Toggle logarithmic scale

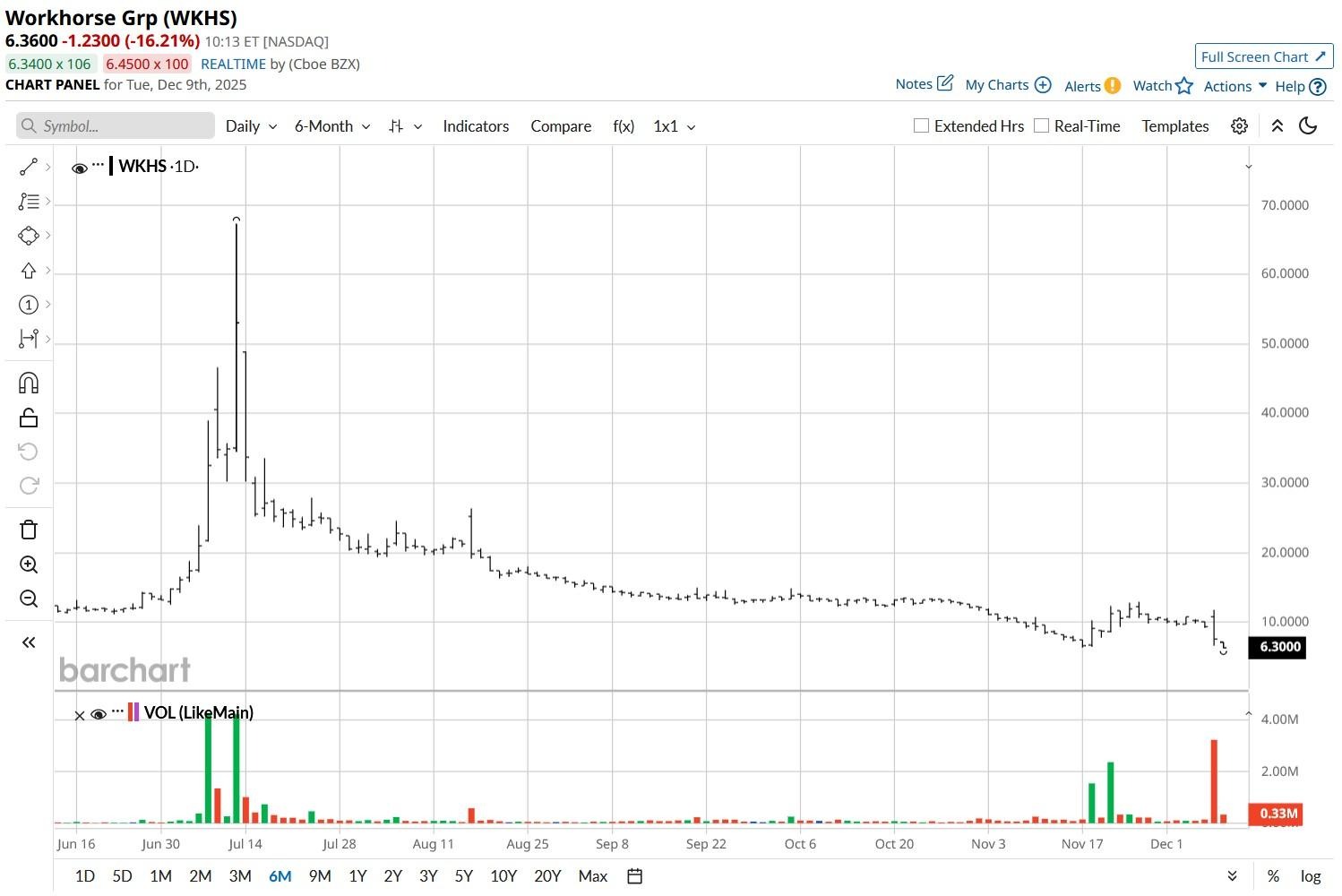[x=1311, y=876]
